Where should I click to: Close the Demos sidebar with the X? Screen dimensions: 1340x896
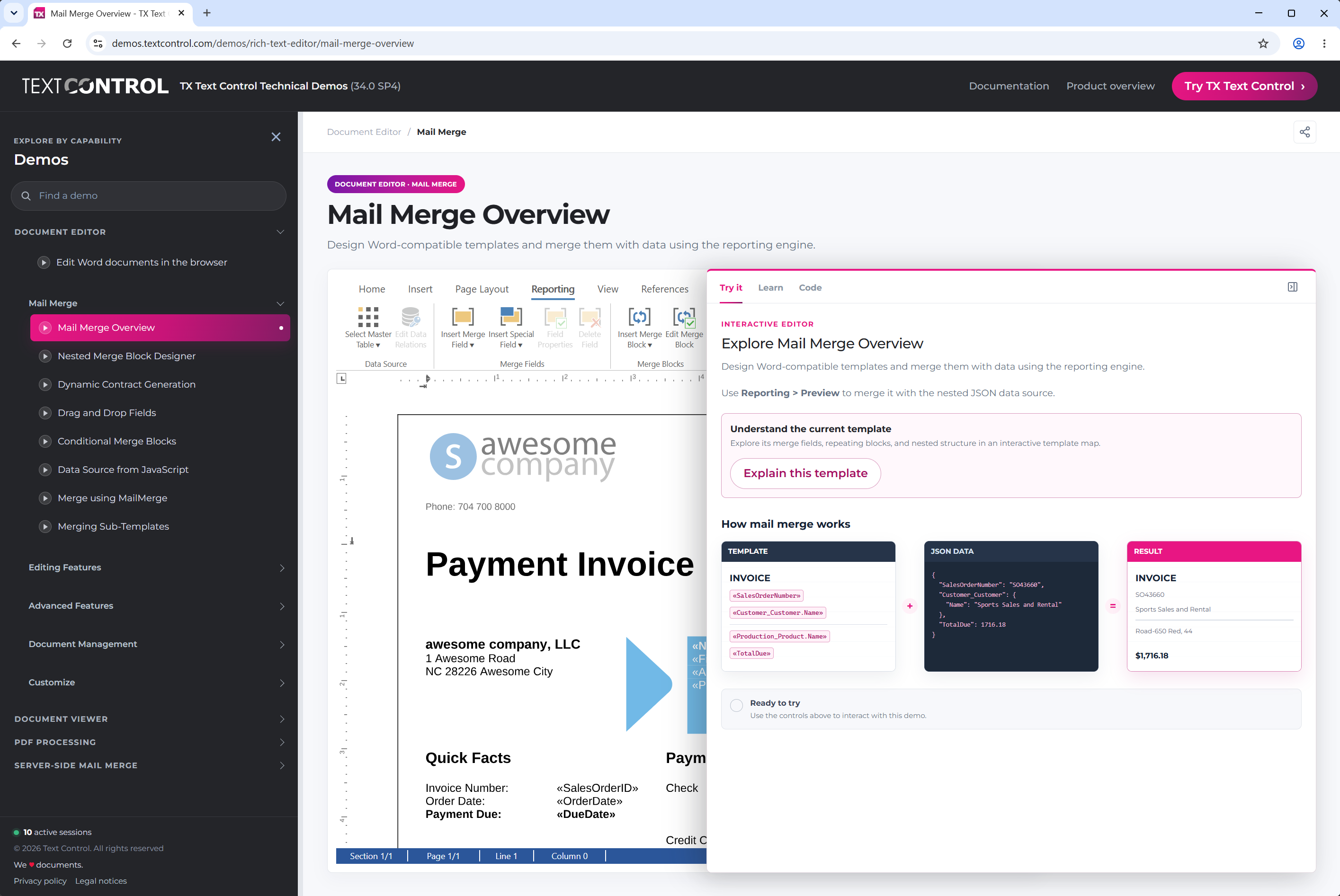pos(276,137)
